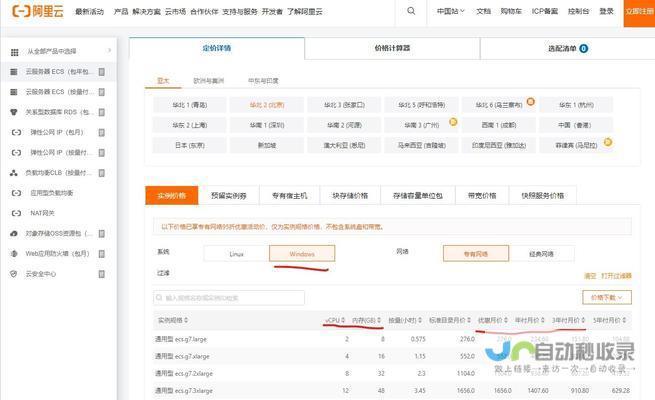Open 块存储价格 pricing tab
655x400 pixels.
(x=350, y=195)
